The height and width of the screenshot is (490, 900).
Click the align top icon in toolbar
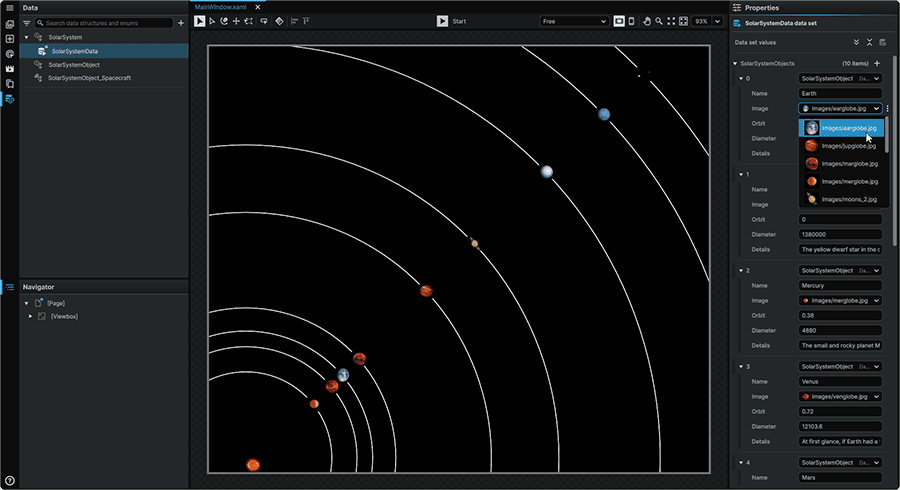tap(307, 21)
